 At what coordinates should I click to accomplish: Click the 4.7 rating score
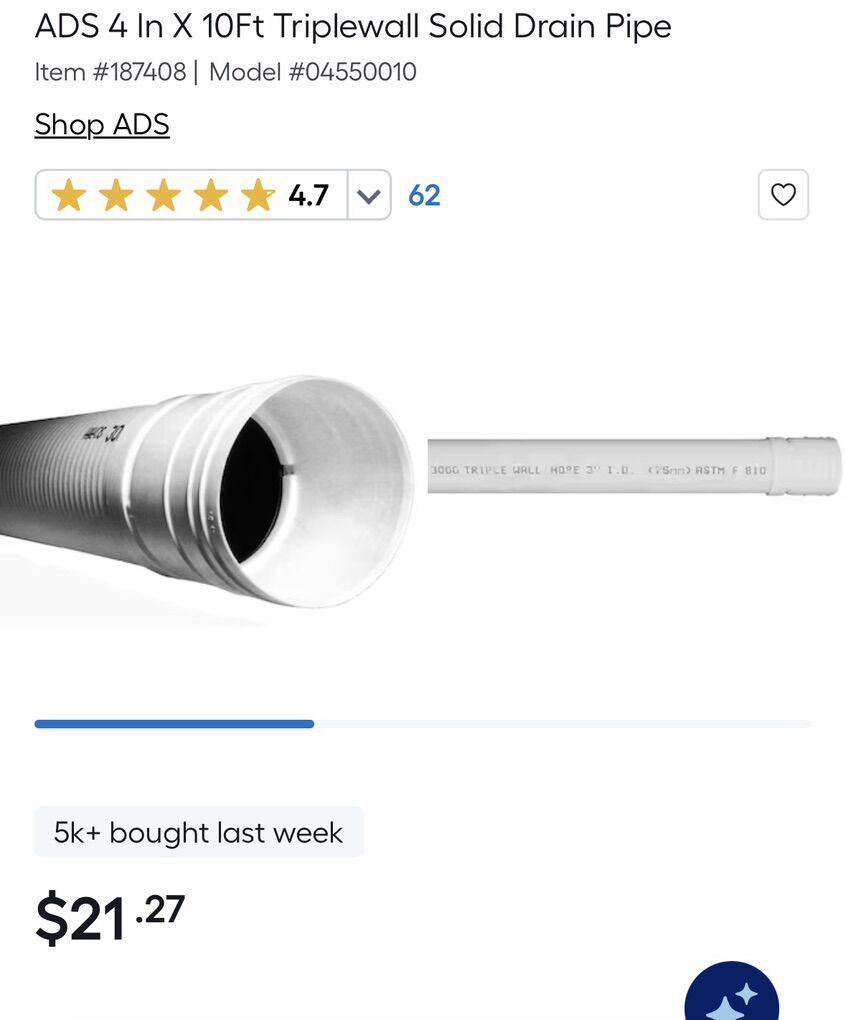tap(308, 195)
